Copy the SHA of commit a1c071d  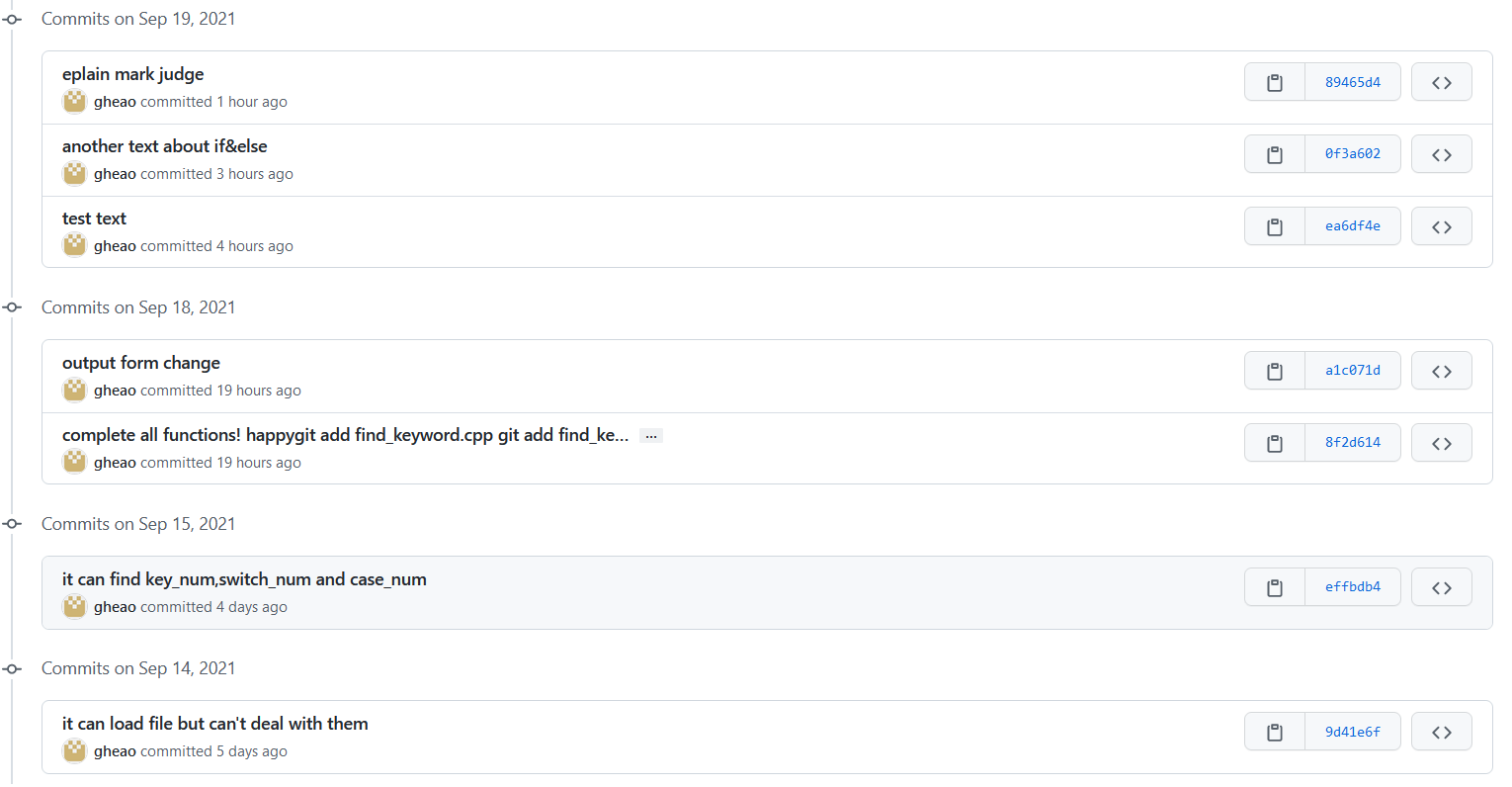point(1274,371)
